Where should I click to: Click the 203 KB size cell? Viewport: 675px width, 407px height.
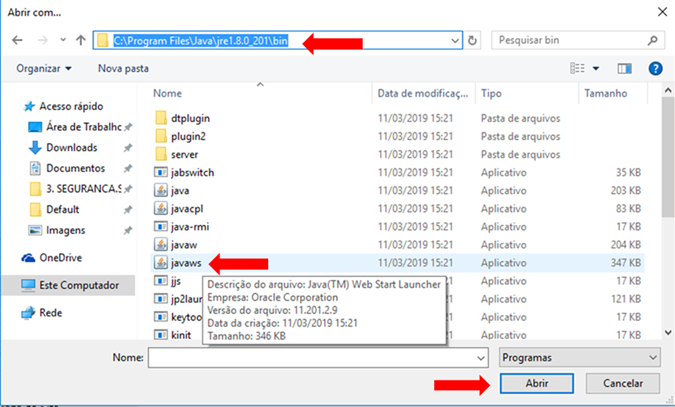[x=625, y=190]
